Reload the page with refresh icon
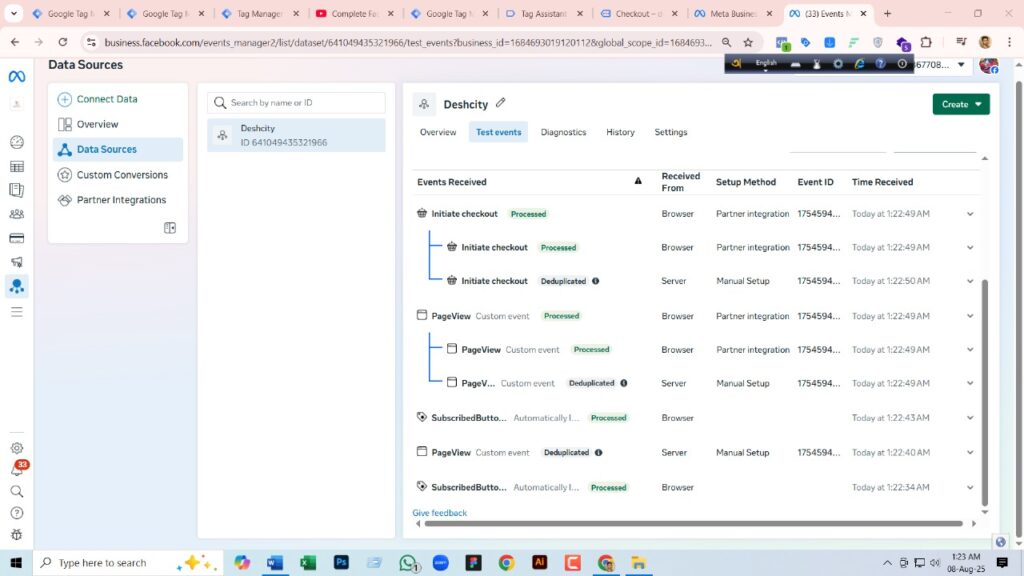 click(x=63, y=42)
